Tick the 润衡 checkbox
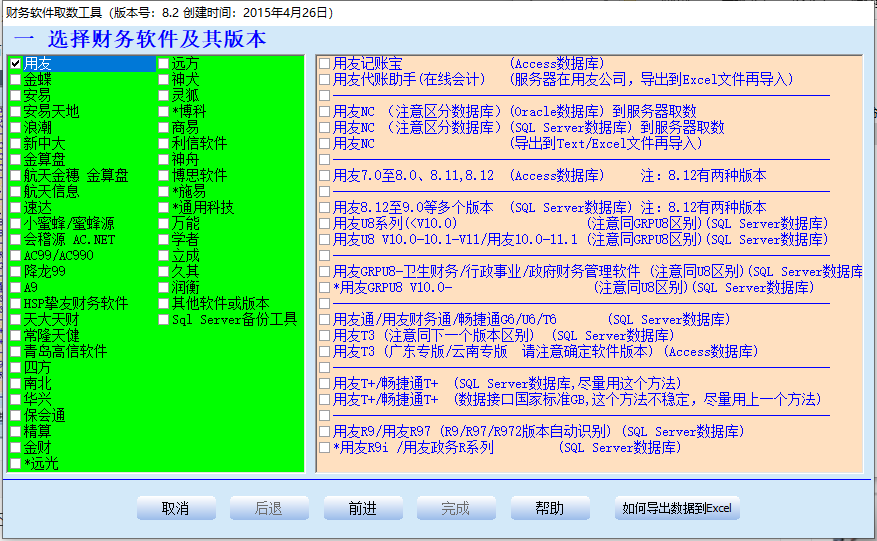 [163, 288]
